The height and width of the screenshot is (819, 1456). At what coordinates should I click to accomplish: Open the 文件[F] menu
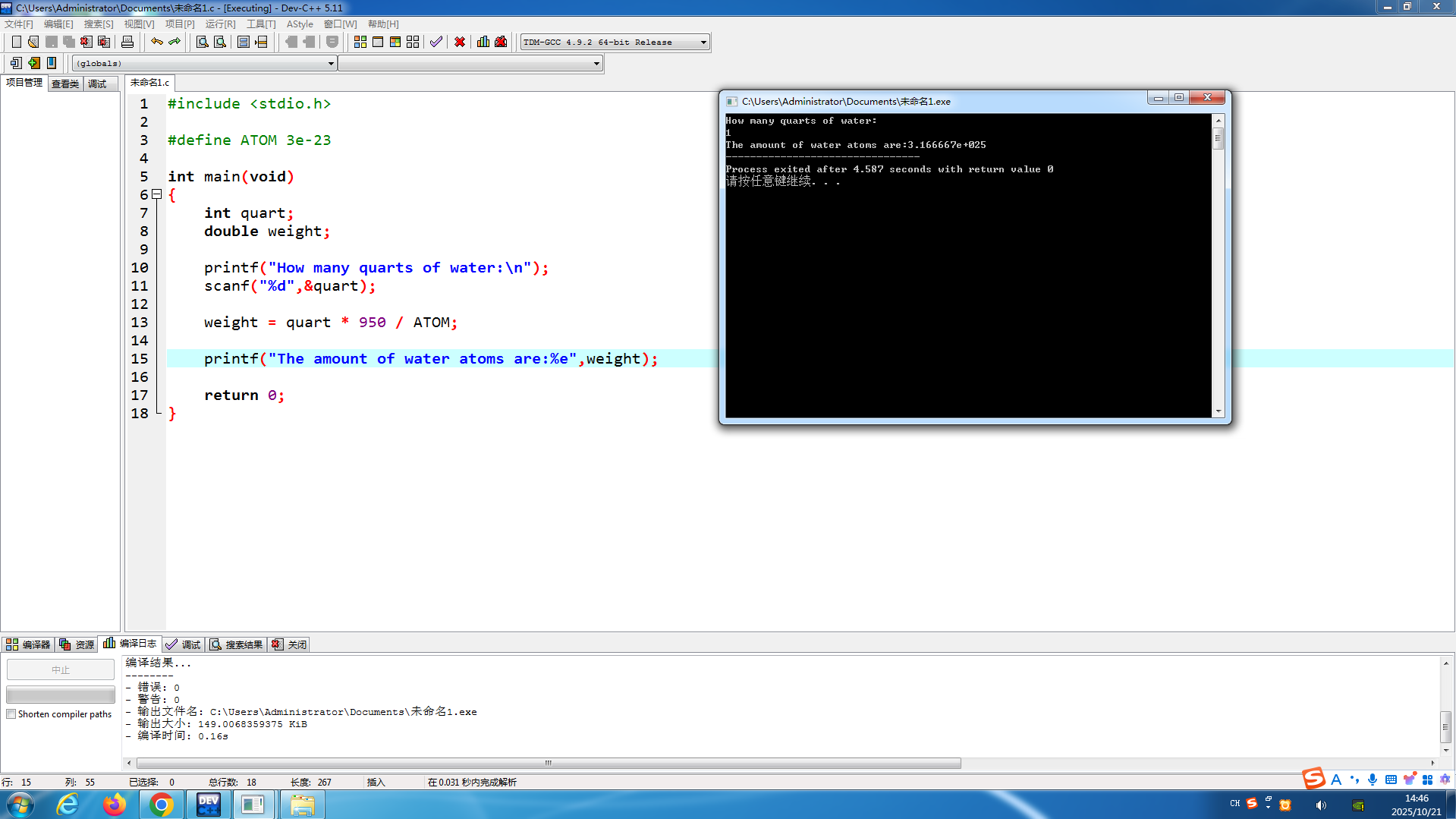[19, 24]
